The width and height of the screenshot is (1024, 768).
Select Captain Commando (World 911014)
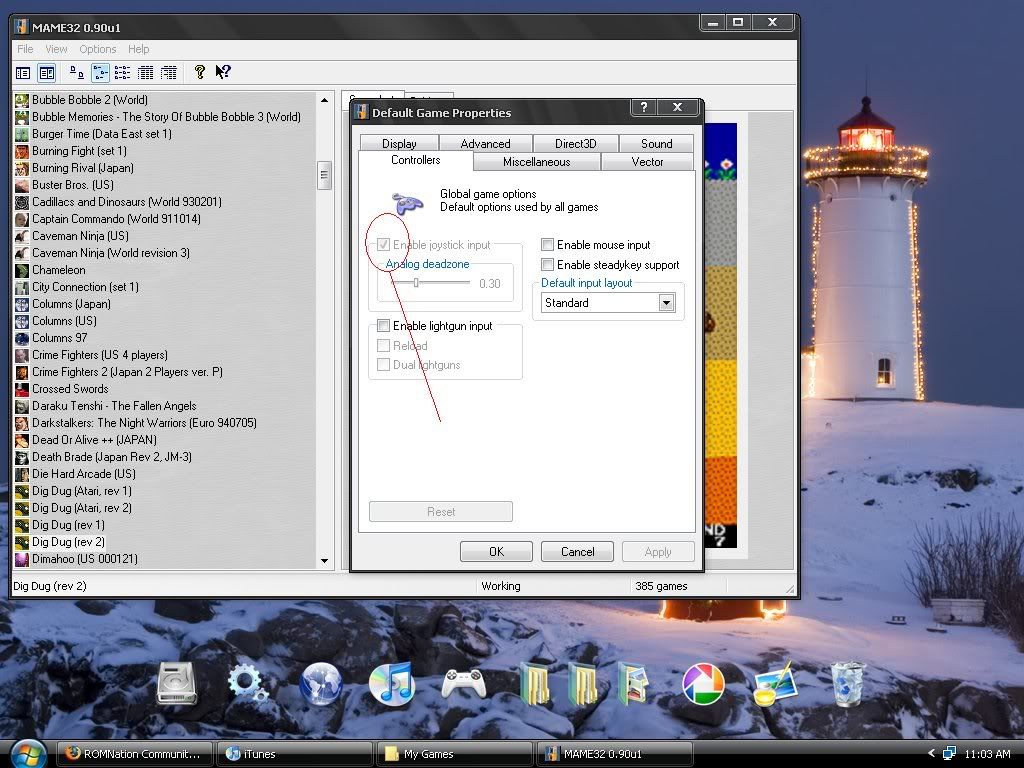pos(116,219)
